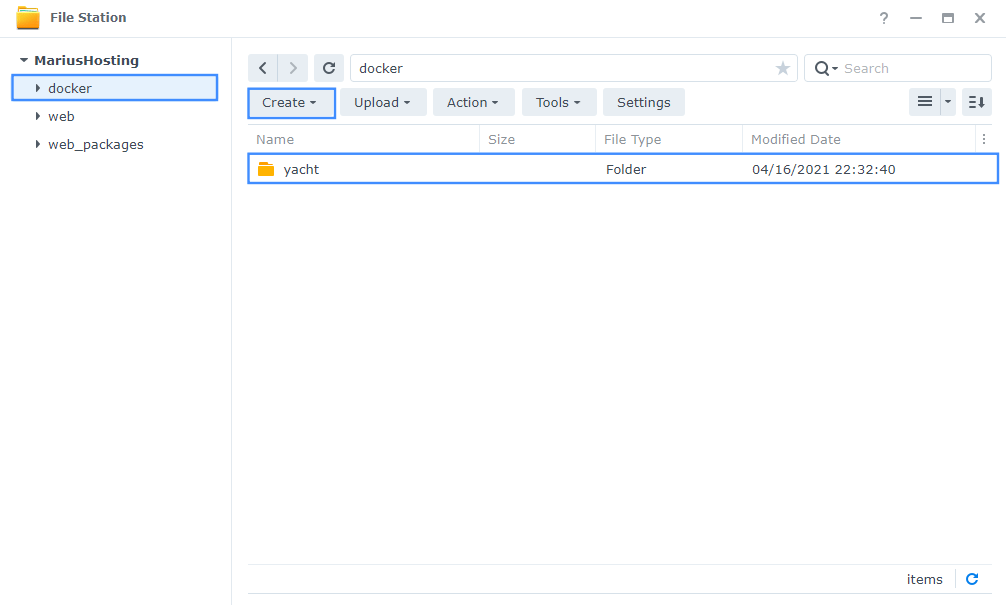The width and height of the screenshot is (1006, 605).
Task: Open the Settings button
Action: click(x=644, y=103)
